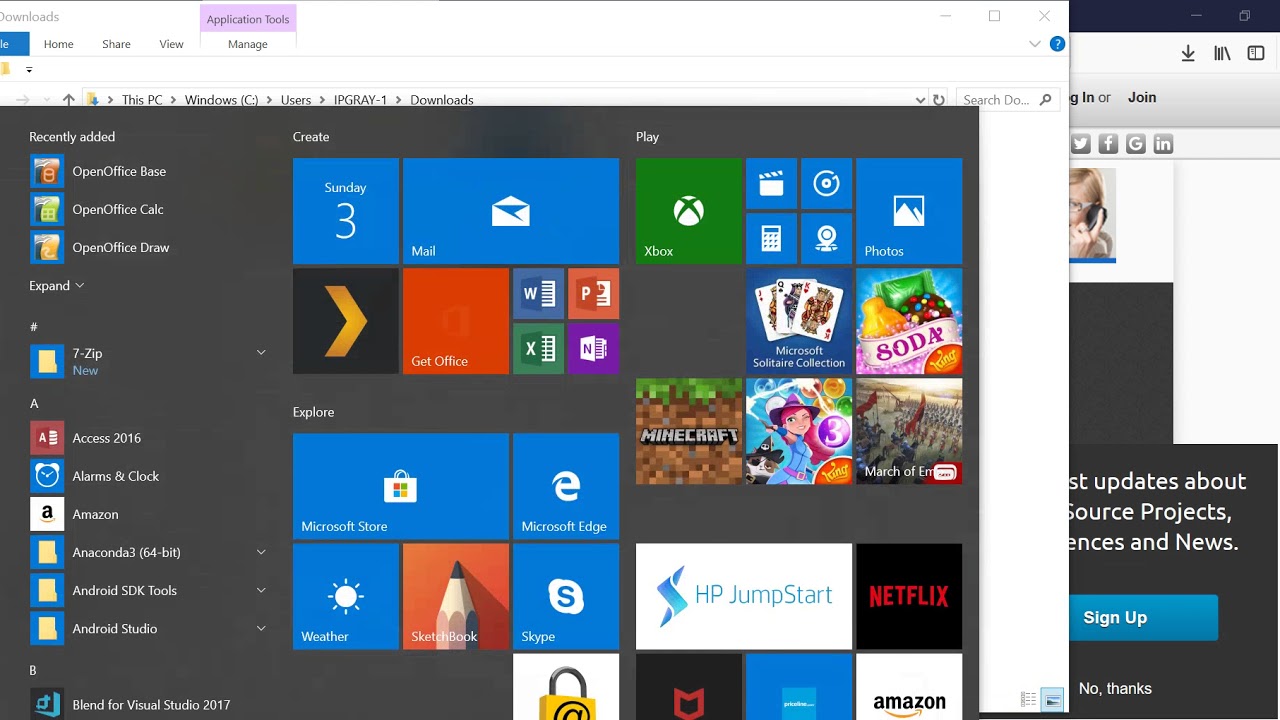The image size is (1280, 720).
Task: Select Application Tools contextual tab
Action: click(248, 19)
